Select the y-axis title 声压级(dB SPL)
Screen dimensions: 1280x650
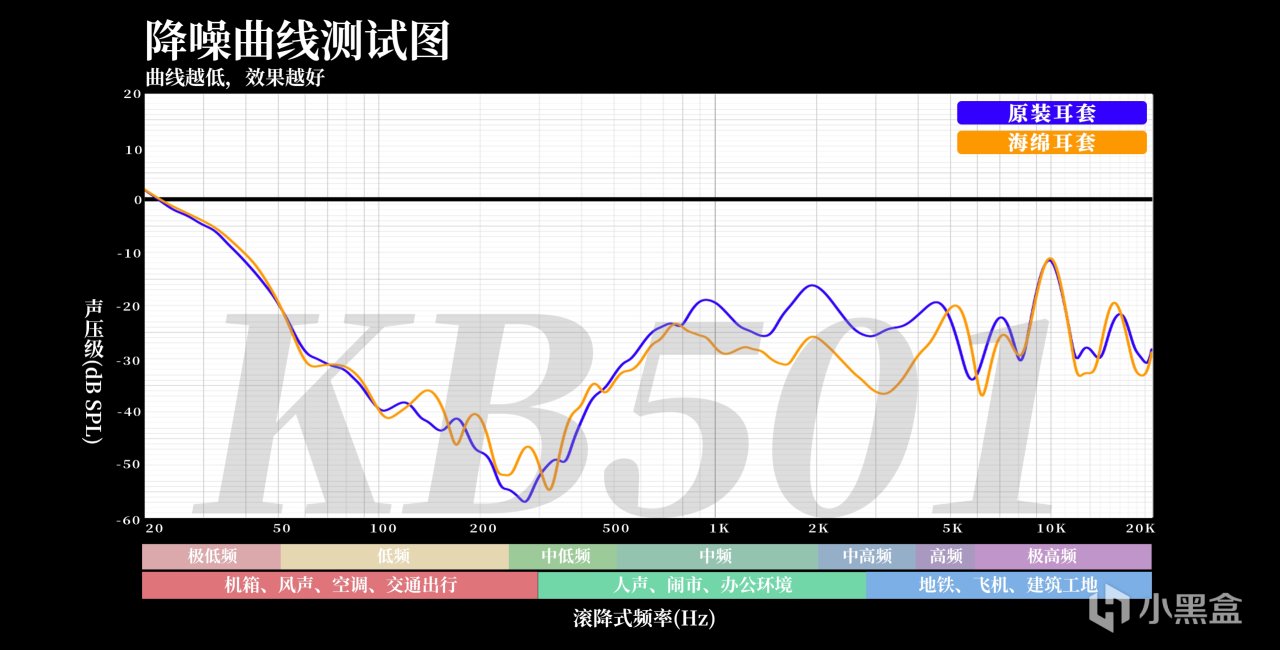(93, 370)
